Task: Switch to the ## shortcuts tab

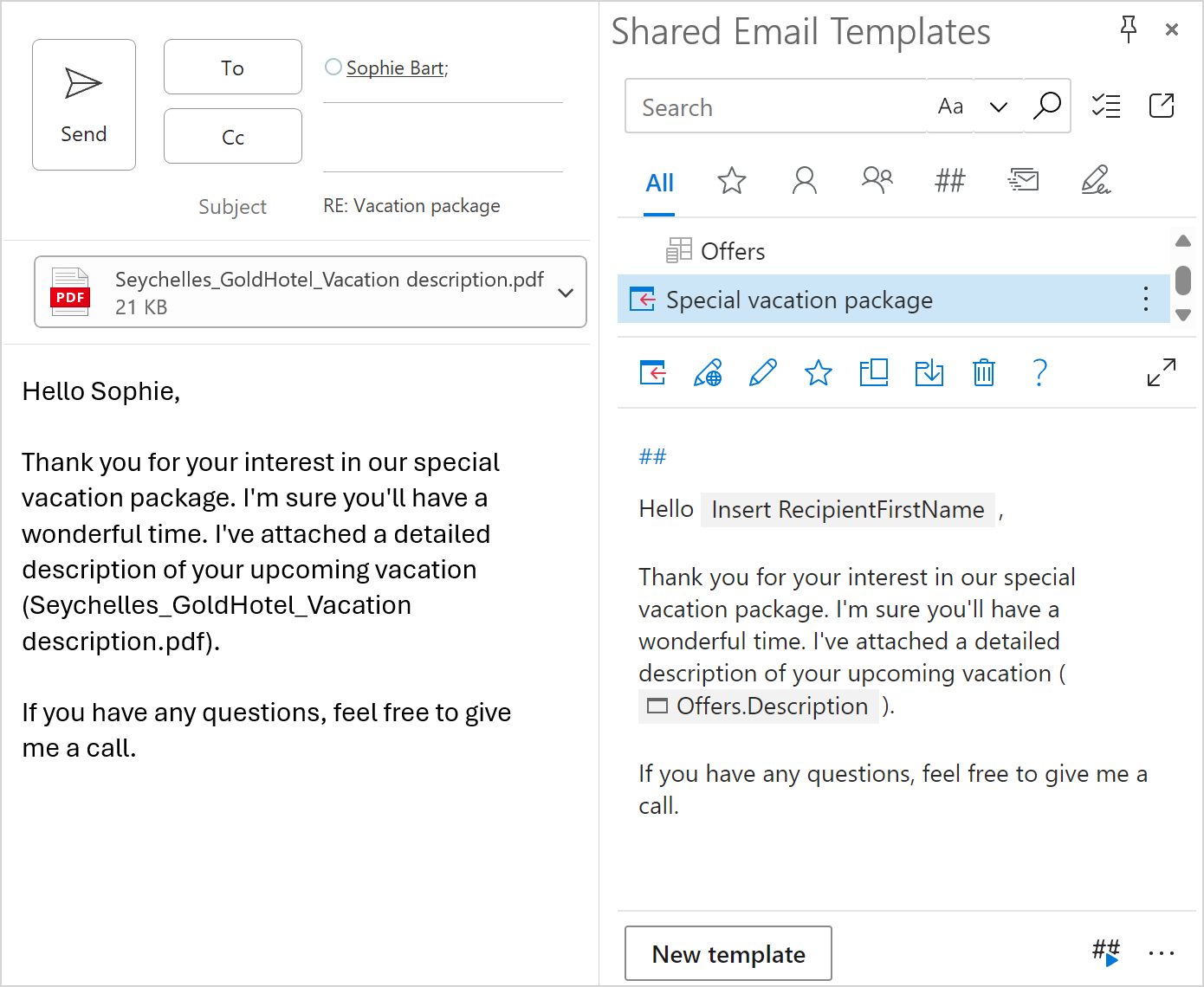Action: pos(950,181)
